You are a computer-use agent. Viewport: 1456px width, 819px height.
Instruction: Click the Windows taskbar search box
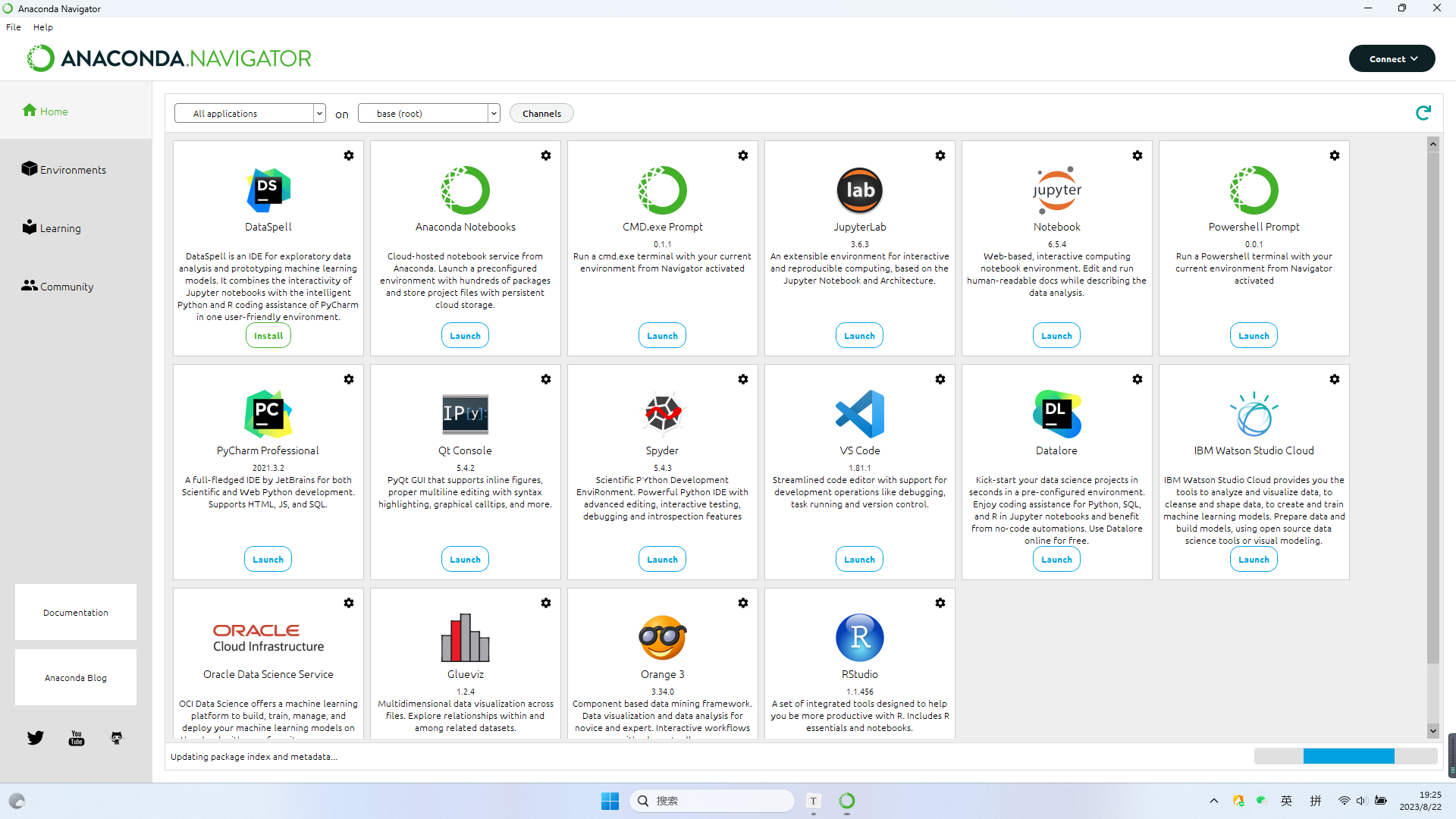click(x=711, y=801)
